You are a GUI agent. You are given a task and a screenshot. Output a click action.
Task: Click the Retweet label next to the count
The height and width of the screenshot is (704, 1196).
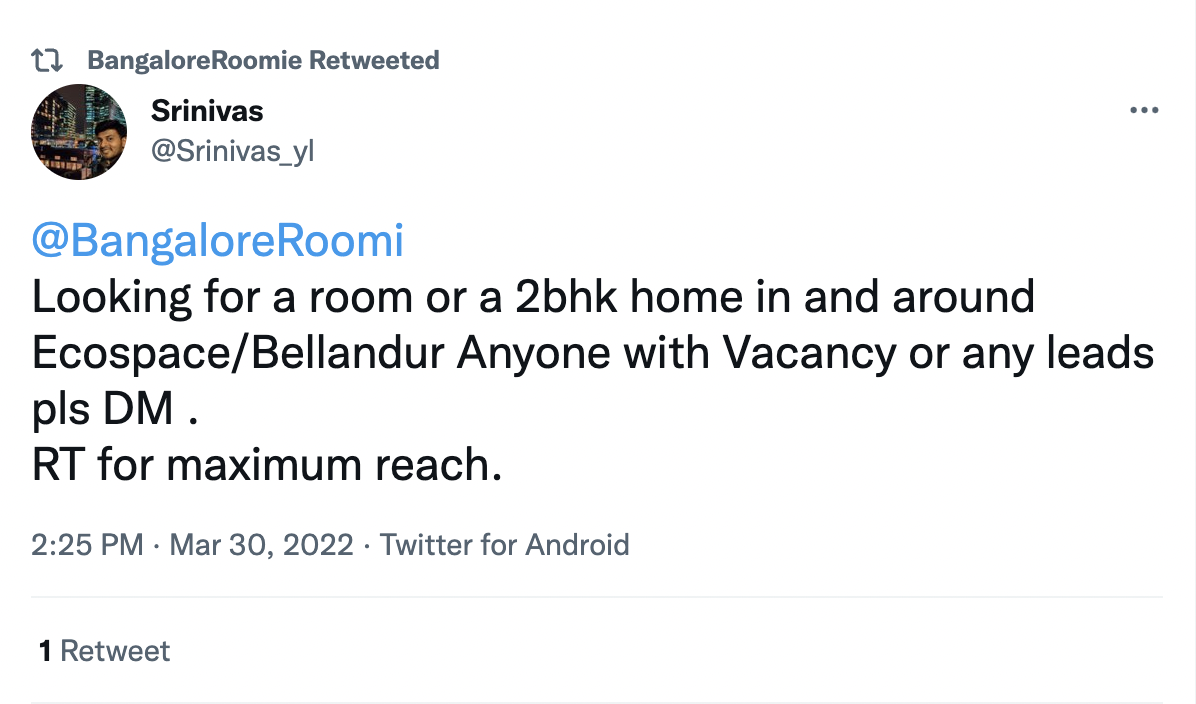click(114, 651)
